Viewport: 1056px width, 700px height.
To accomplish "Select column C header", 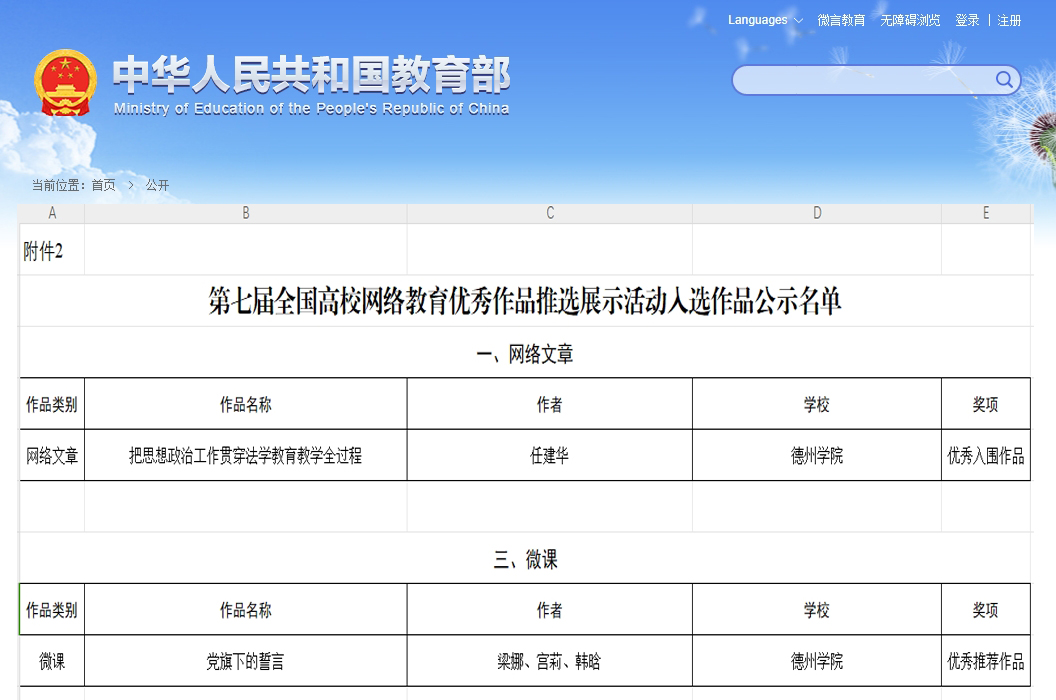I will [550, 213].
